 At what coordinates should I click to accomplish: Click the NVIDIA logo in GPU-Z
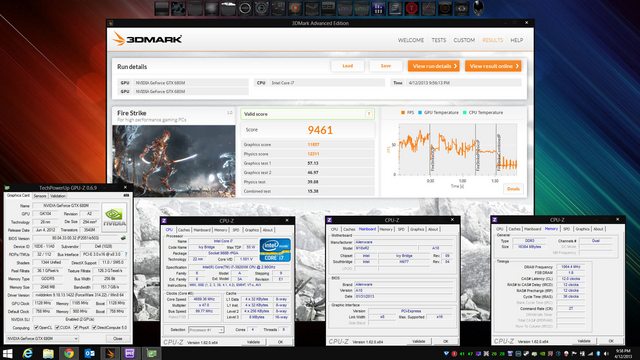point(114,216)
